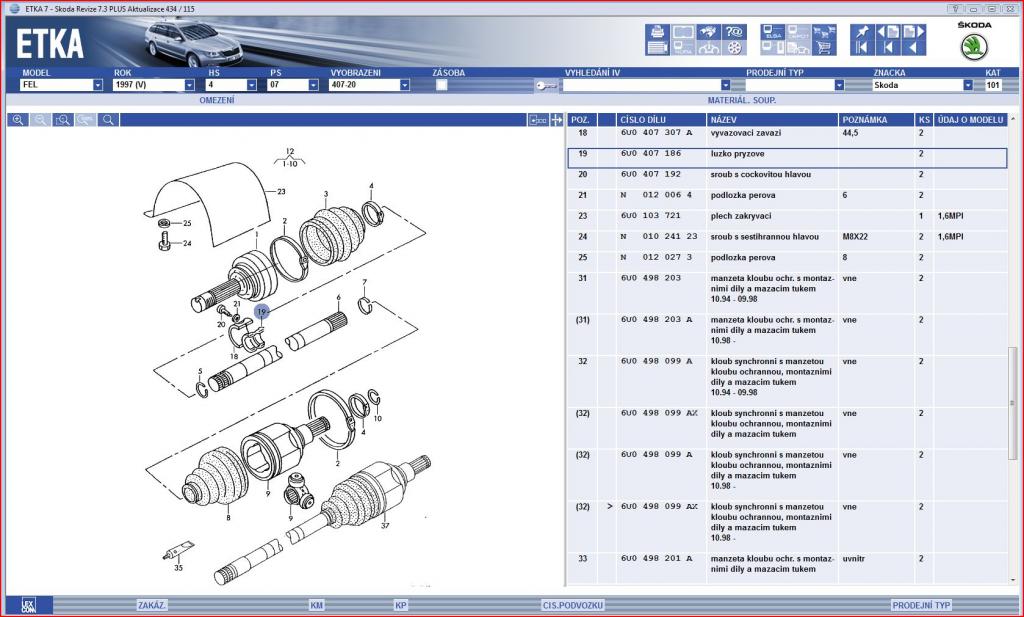The height and width of the screenshot is (617, 1024).
Task: Click the LexCom logo in the status bar
Action: click(x=28, y=605)
